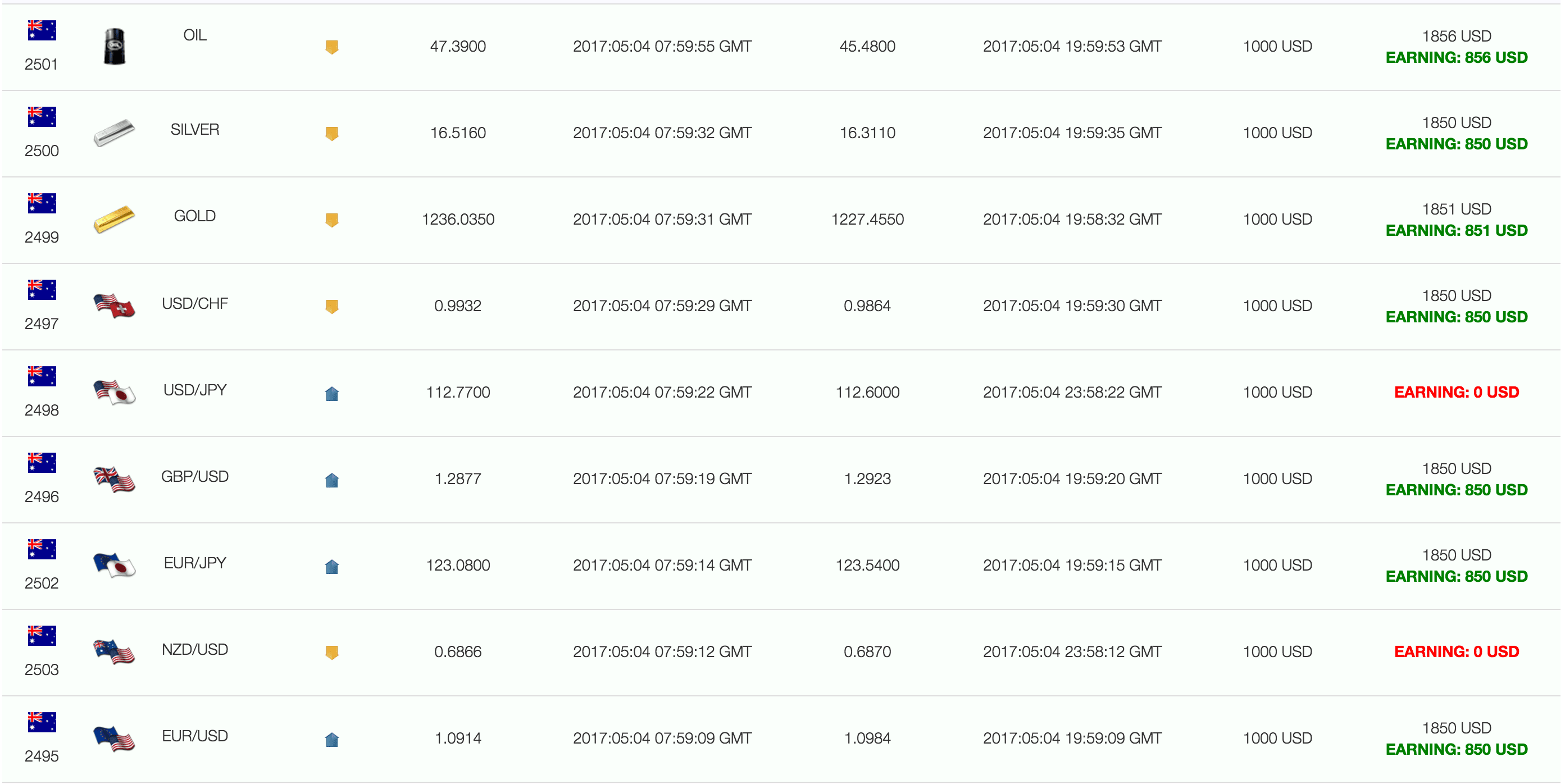
Task: Click trade number 2499
Action: [x=42, y=238]
